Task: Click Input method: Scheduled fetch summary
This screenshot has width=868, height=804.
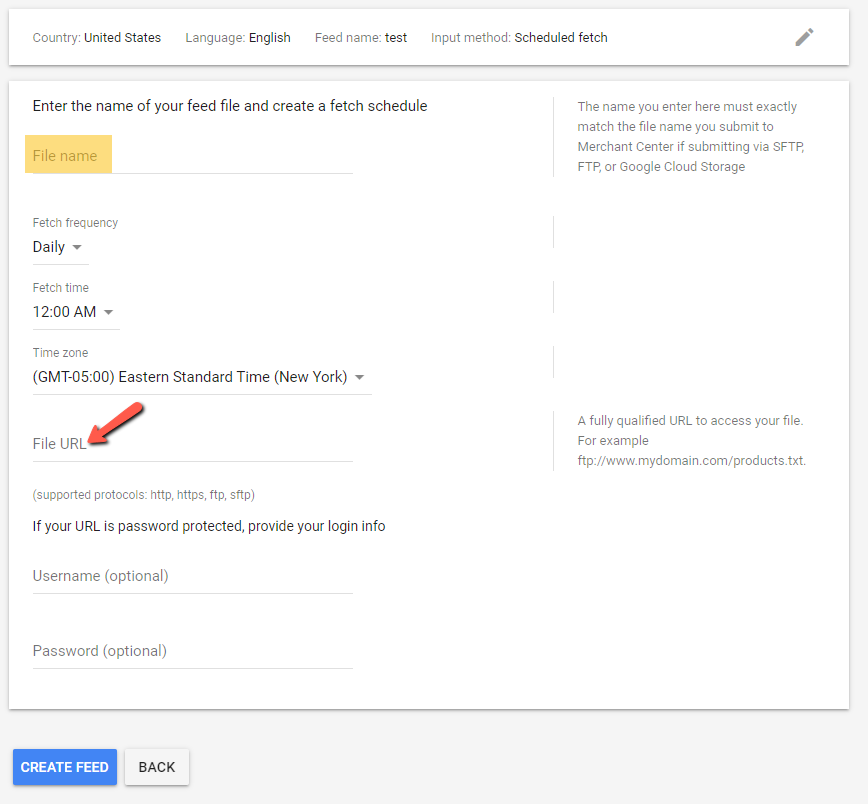Action: [519, 38]
